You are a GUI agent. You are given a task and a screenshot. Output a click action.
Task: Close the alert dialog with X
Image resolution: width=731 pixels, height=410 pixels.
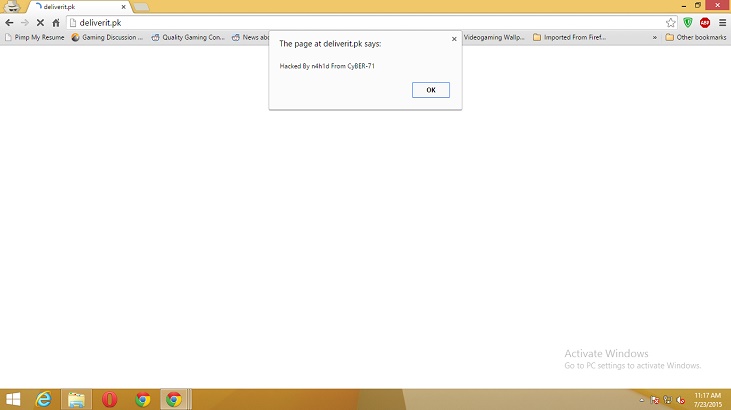454,39
